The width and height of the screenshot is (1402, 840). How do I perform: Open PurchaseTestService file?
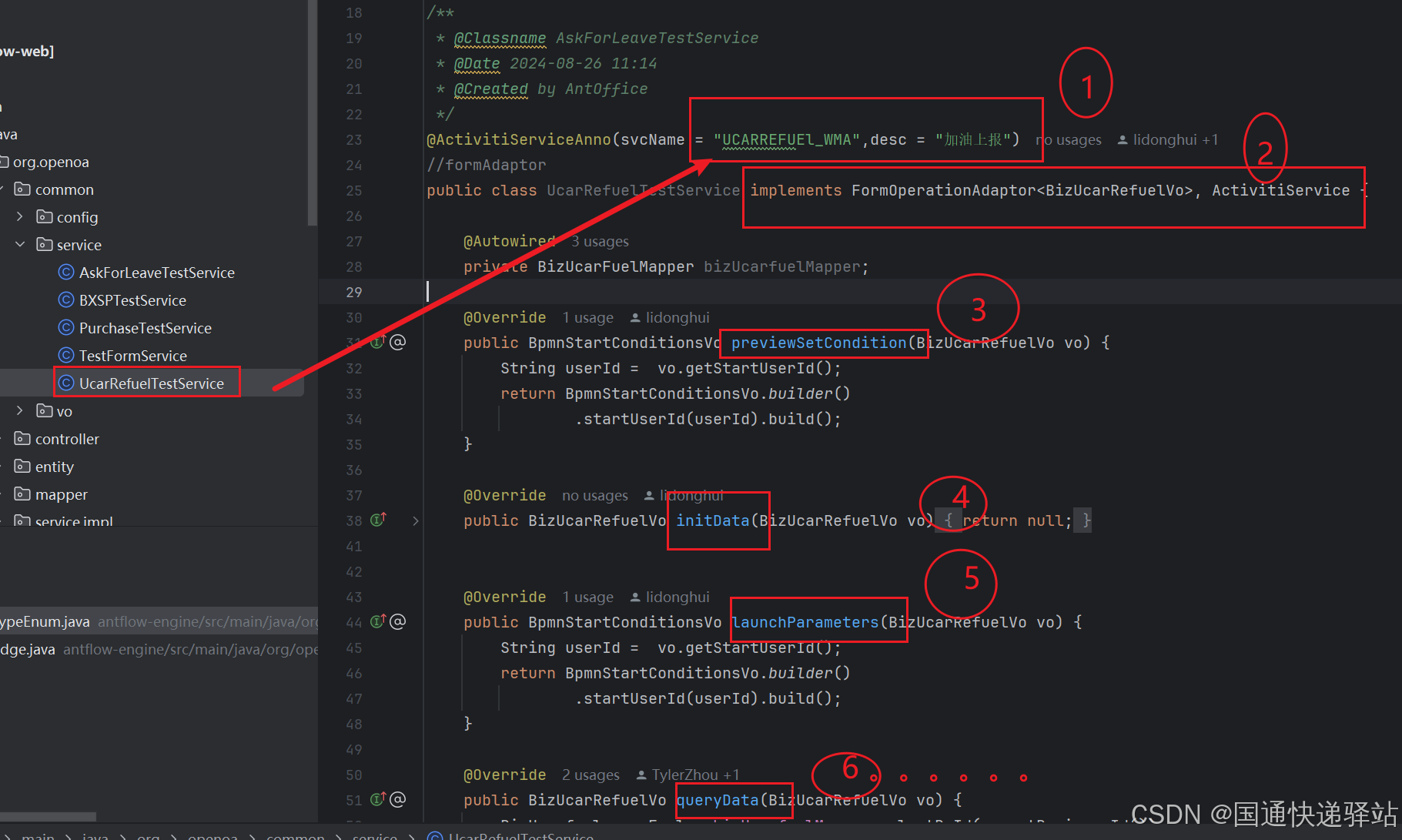pos(146,328)
